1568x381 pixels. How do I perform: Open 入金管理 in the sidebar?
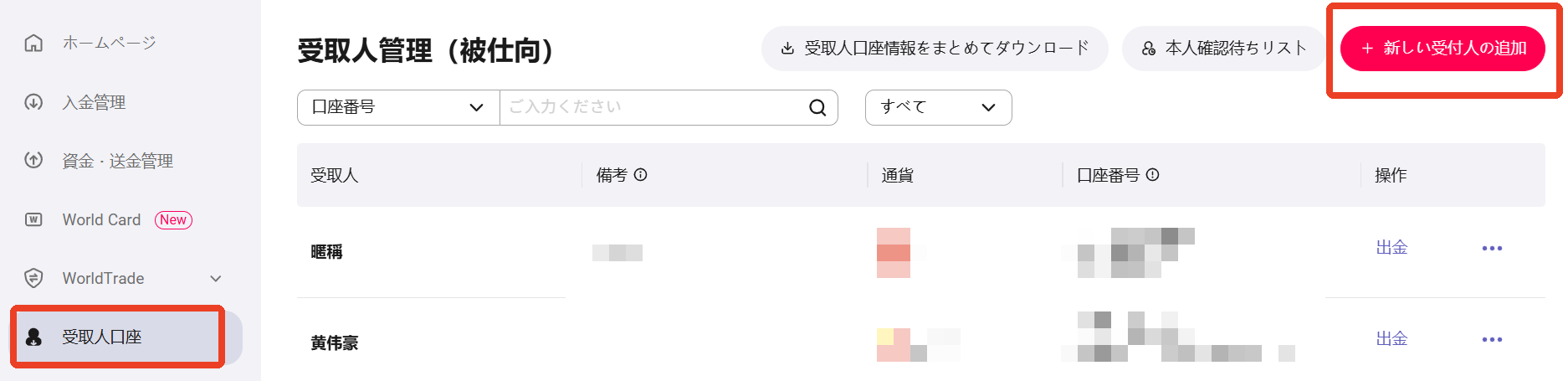click(x=94, y=102)
